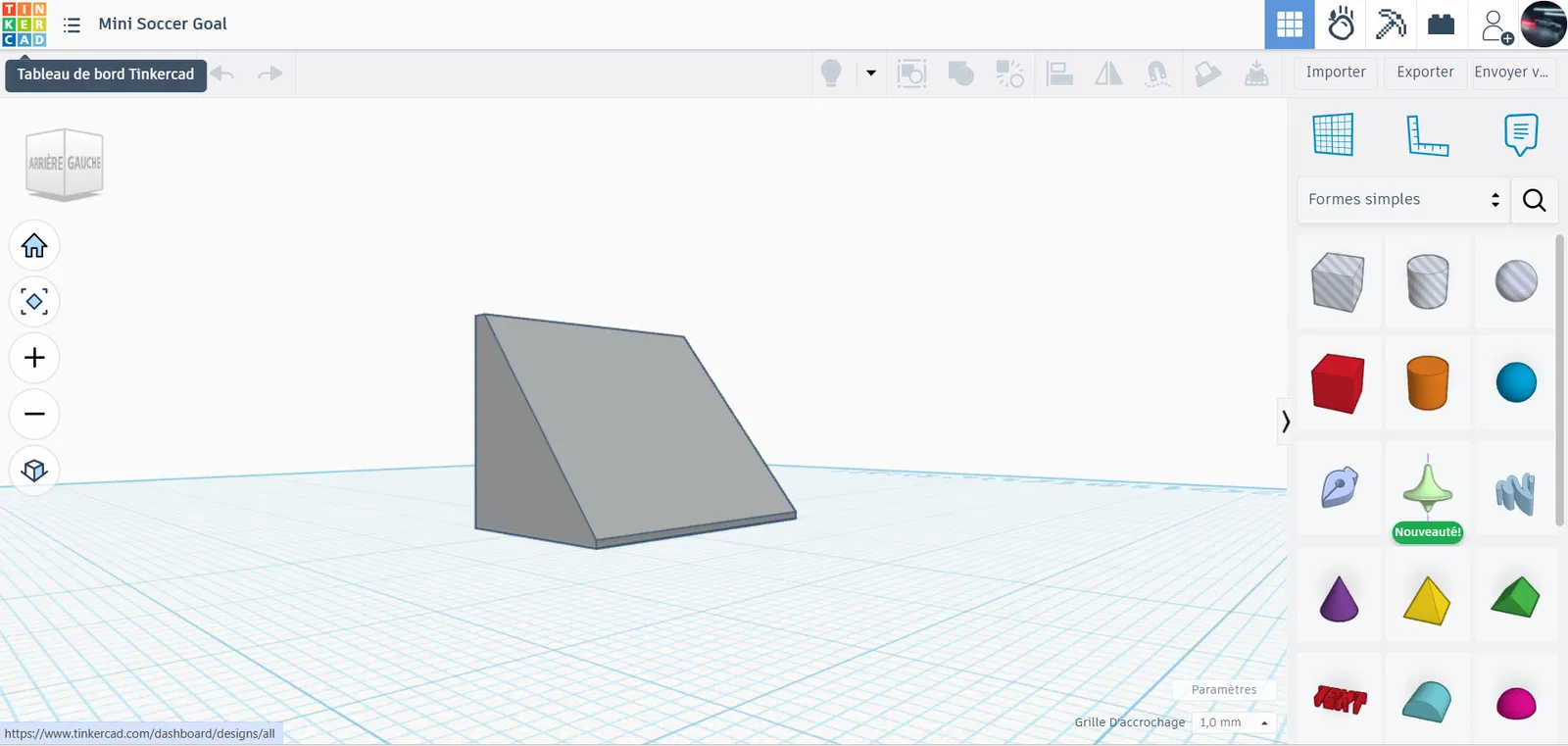1568x746 pixels.
Task: Show all hidden shapes with lightbulb
Action: tap(831, 74)
